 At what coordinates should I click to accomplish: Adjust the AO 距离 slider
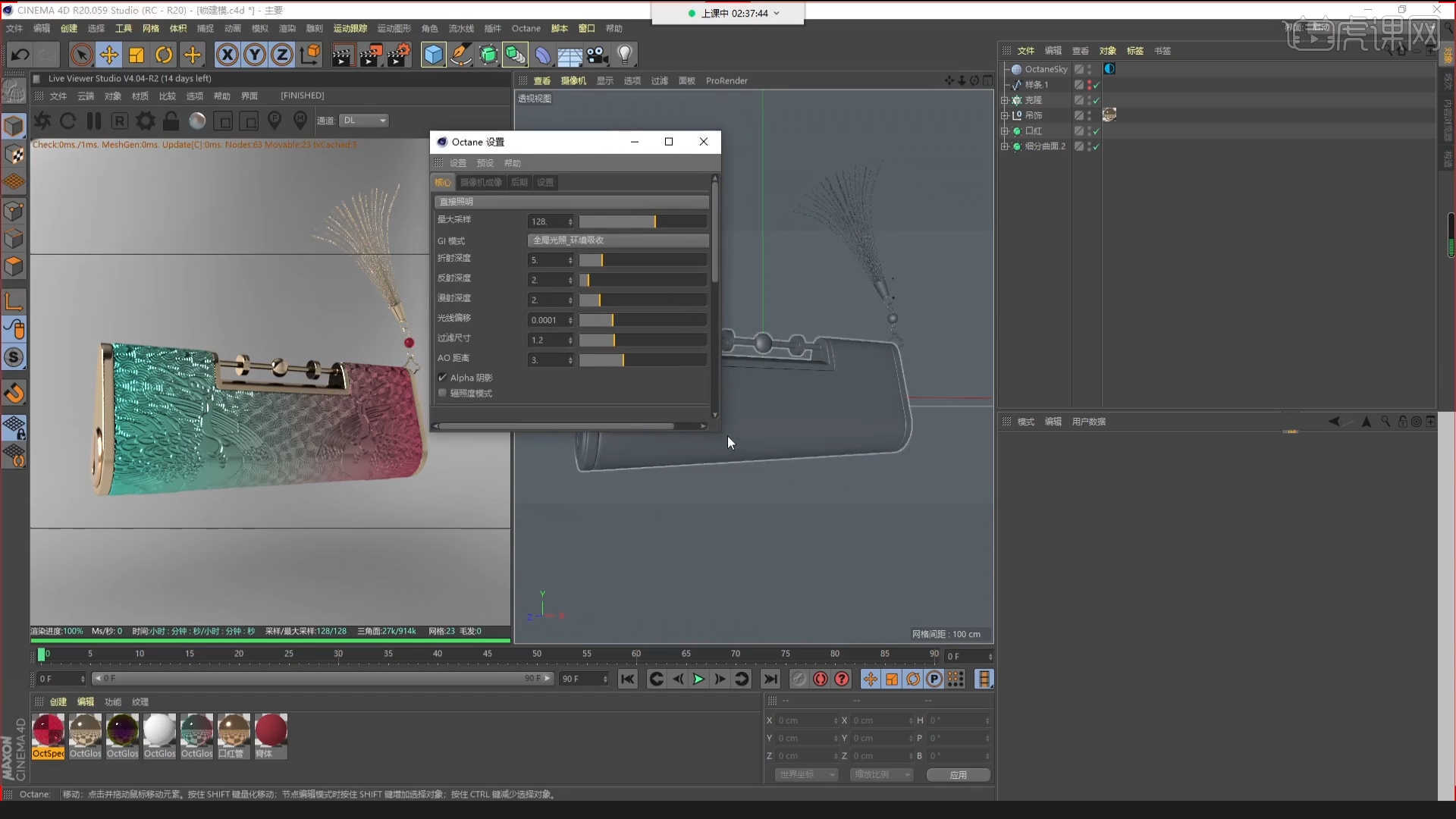click(643, 360)
